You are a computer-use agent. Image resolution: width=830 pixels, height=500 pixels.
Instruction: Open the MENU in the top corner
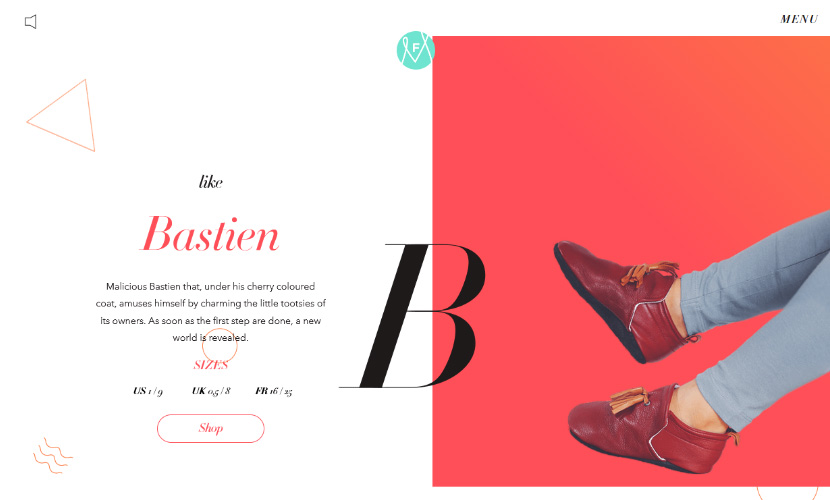tap(799, 20)
